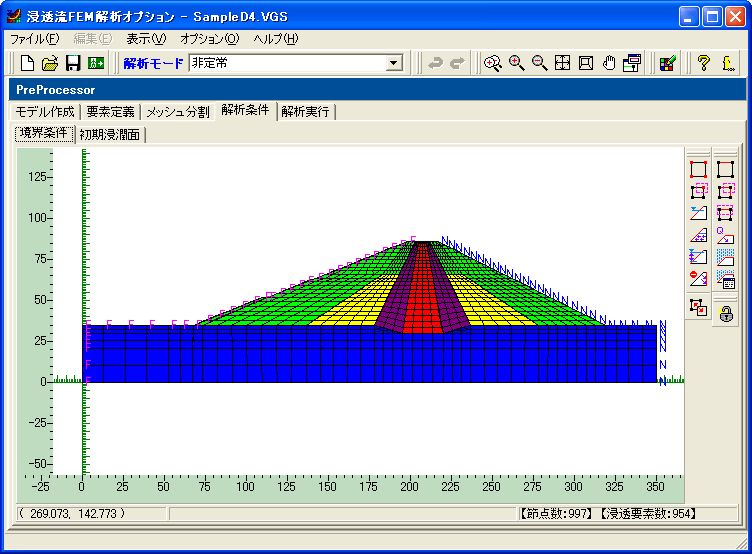The image size is (752, 554).
Task: Click the zoom out magnifier icon
Action: [539, 63]
